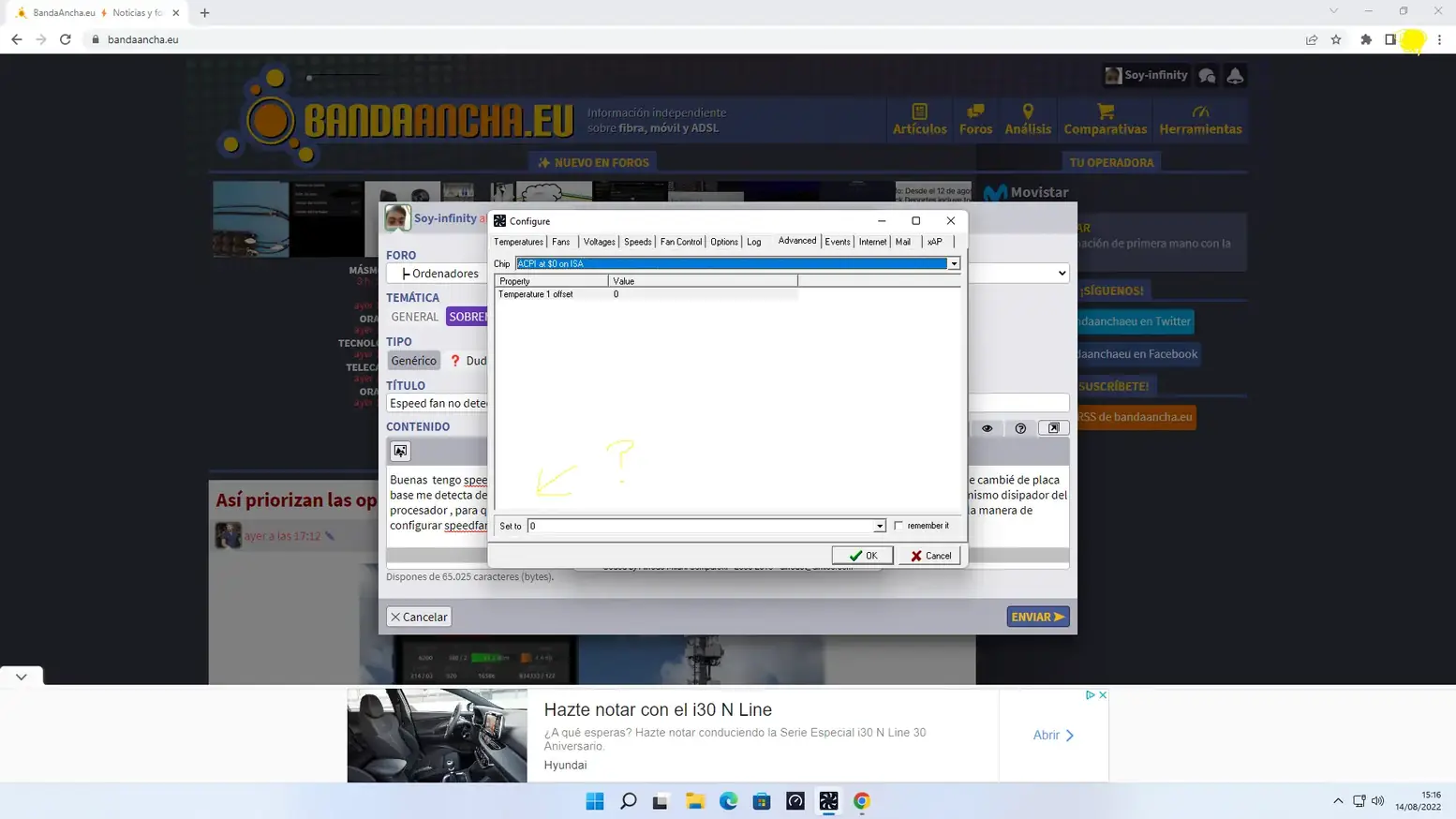Click the Cancelar button on forum form
The height and width of the screenshot is (819, 1456).
point(419,617)
